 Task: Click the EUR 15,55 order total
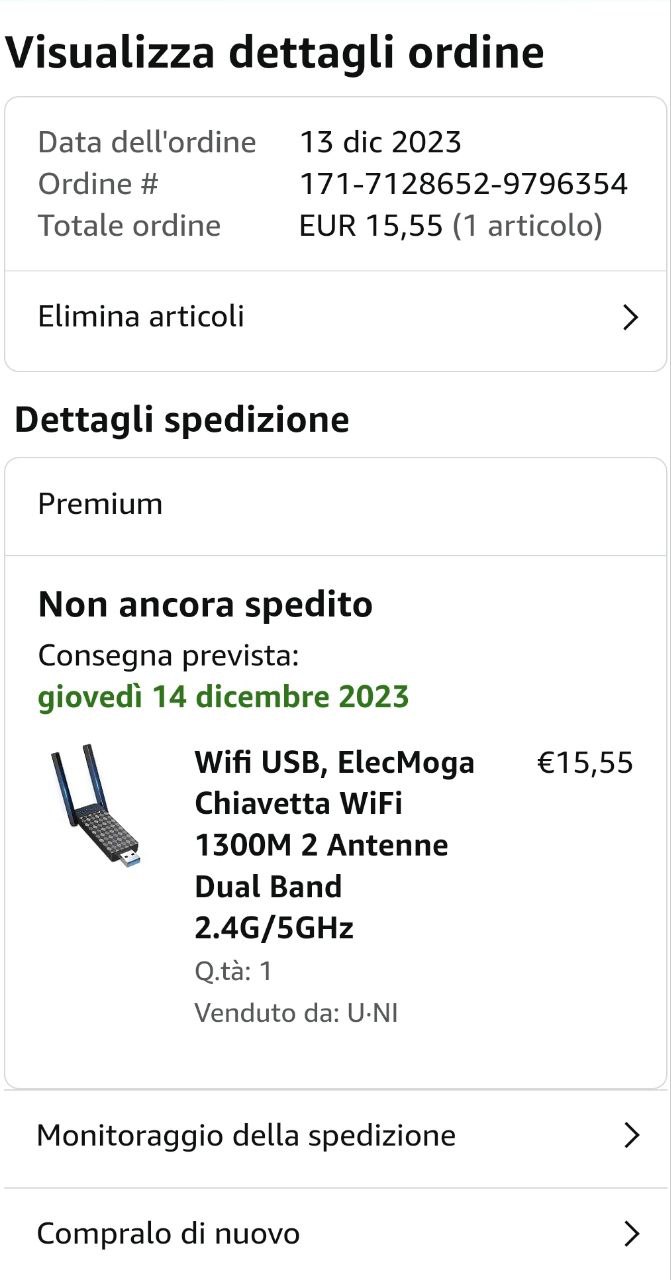tap(370, 226)
